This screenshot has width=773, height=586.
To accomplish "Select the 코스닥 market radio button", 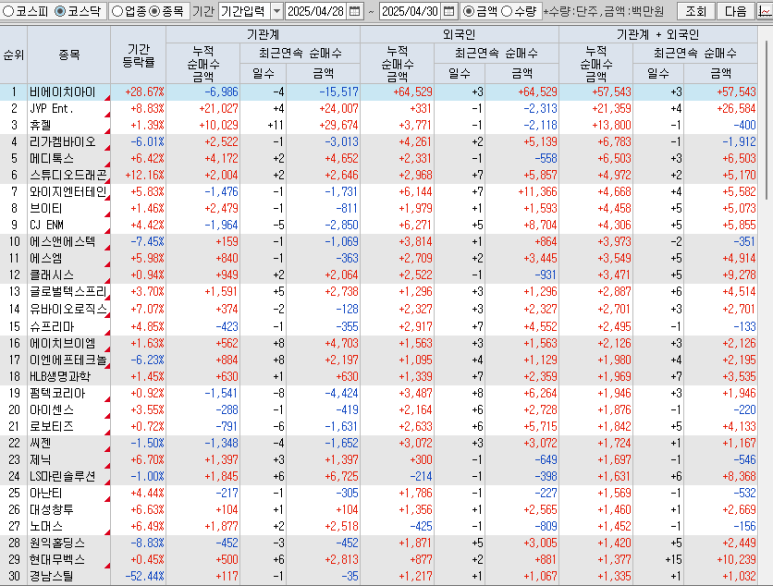I will click(x=60, y=11).
